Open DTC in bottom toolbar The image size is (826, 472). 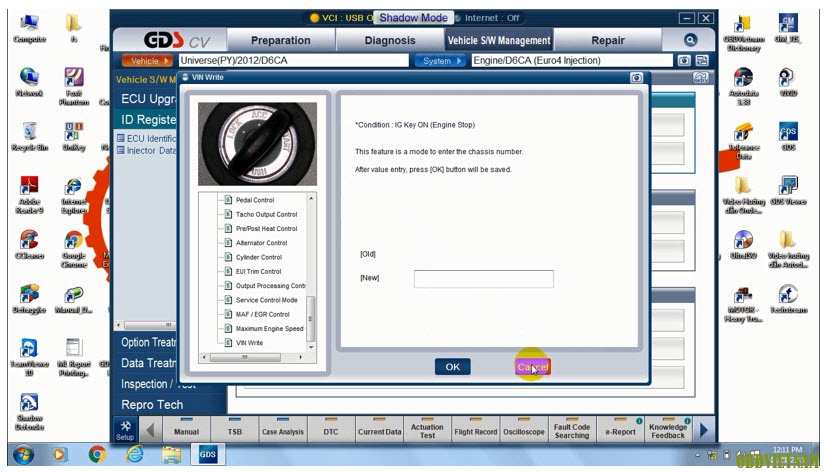coord(331,430)
